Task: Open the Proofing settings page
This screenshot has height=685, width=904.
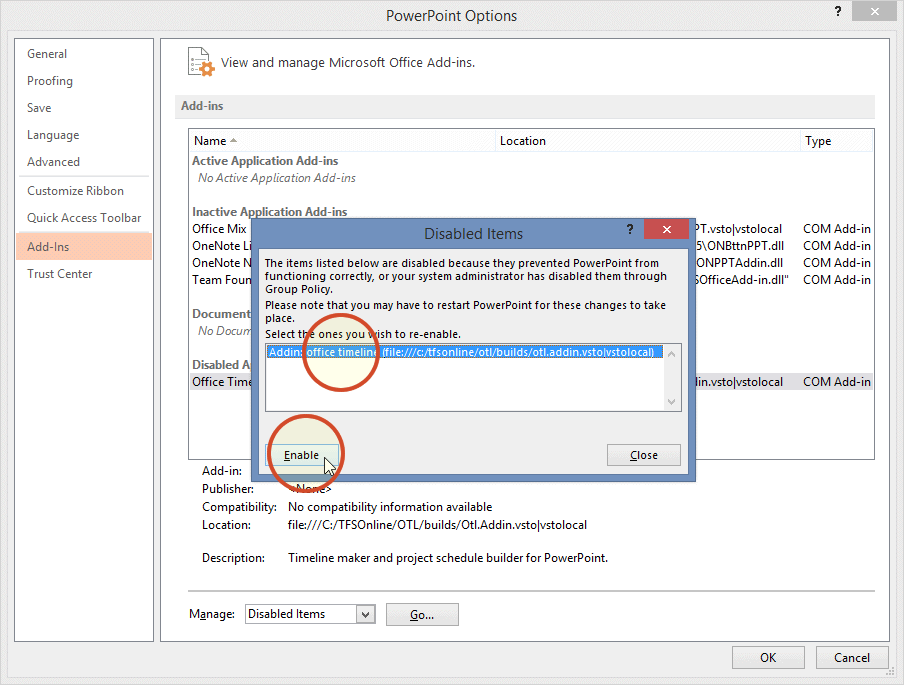Action: [x=49, y=80]
